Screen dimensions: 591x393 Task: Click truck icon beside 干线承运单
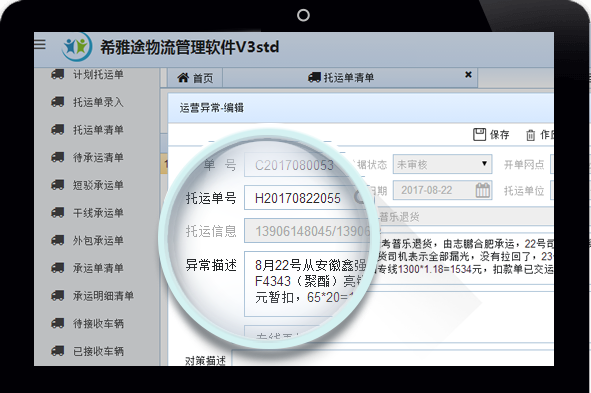tap(58, 213)
